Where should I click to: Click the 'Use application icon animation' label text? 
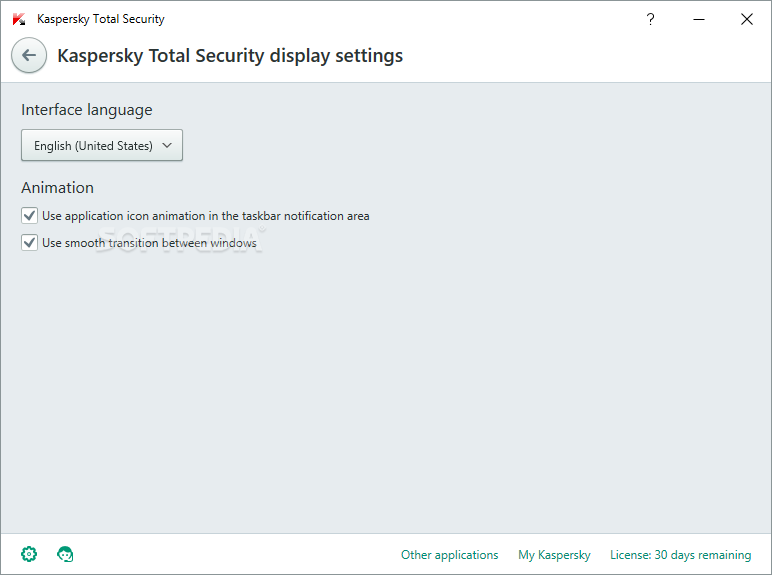(x=206, y=216)
